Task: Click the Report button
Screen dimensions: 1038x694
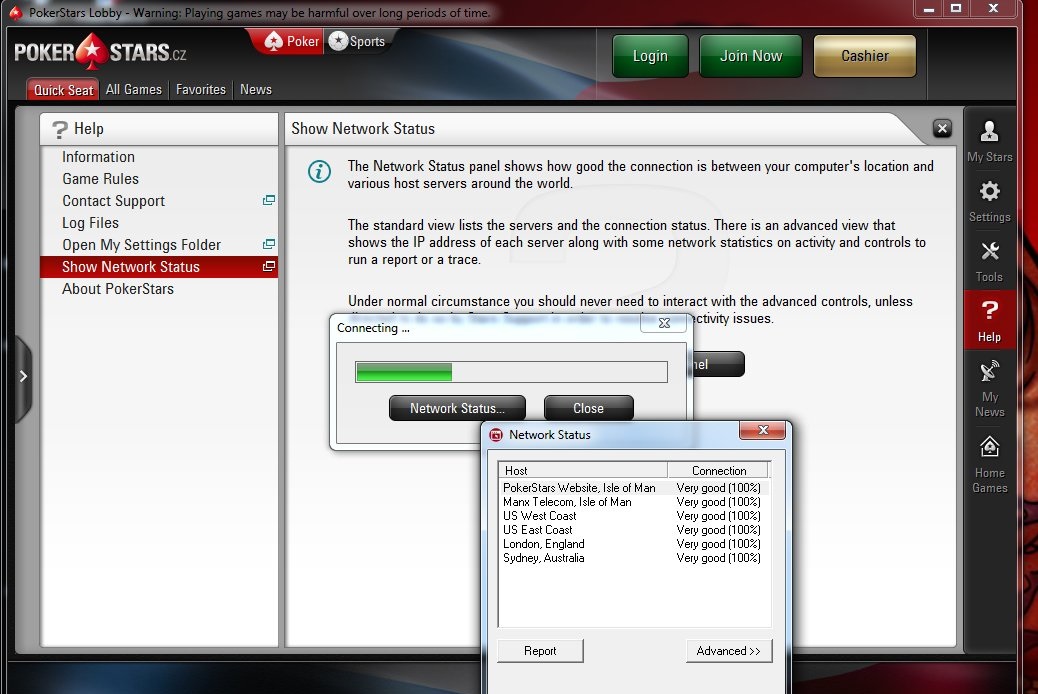Action: [x=540, y=651]
